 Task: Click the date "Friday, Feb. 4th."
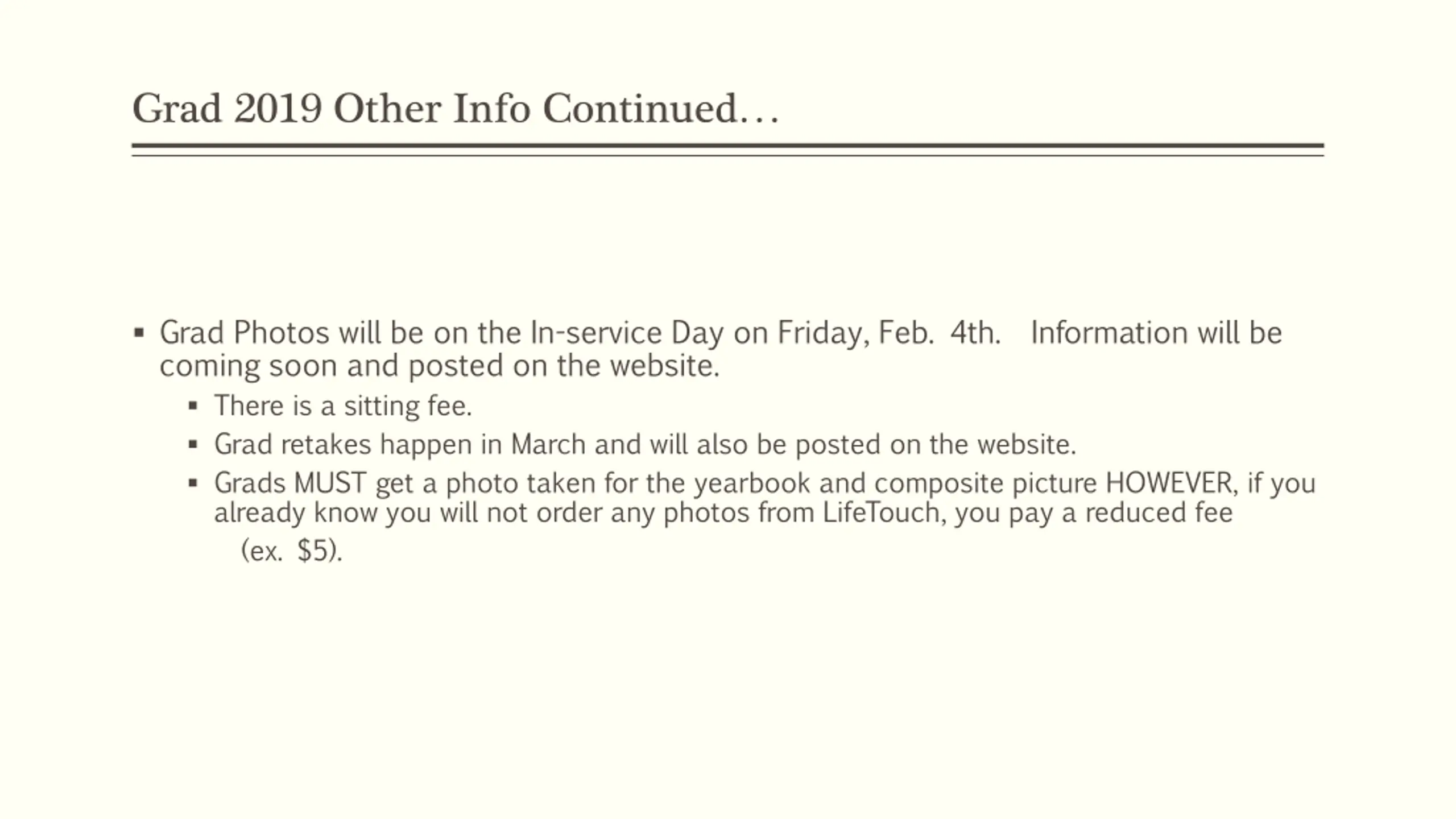click(888, 333)
